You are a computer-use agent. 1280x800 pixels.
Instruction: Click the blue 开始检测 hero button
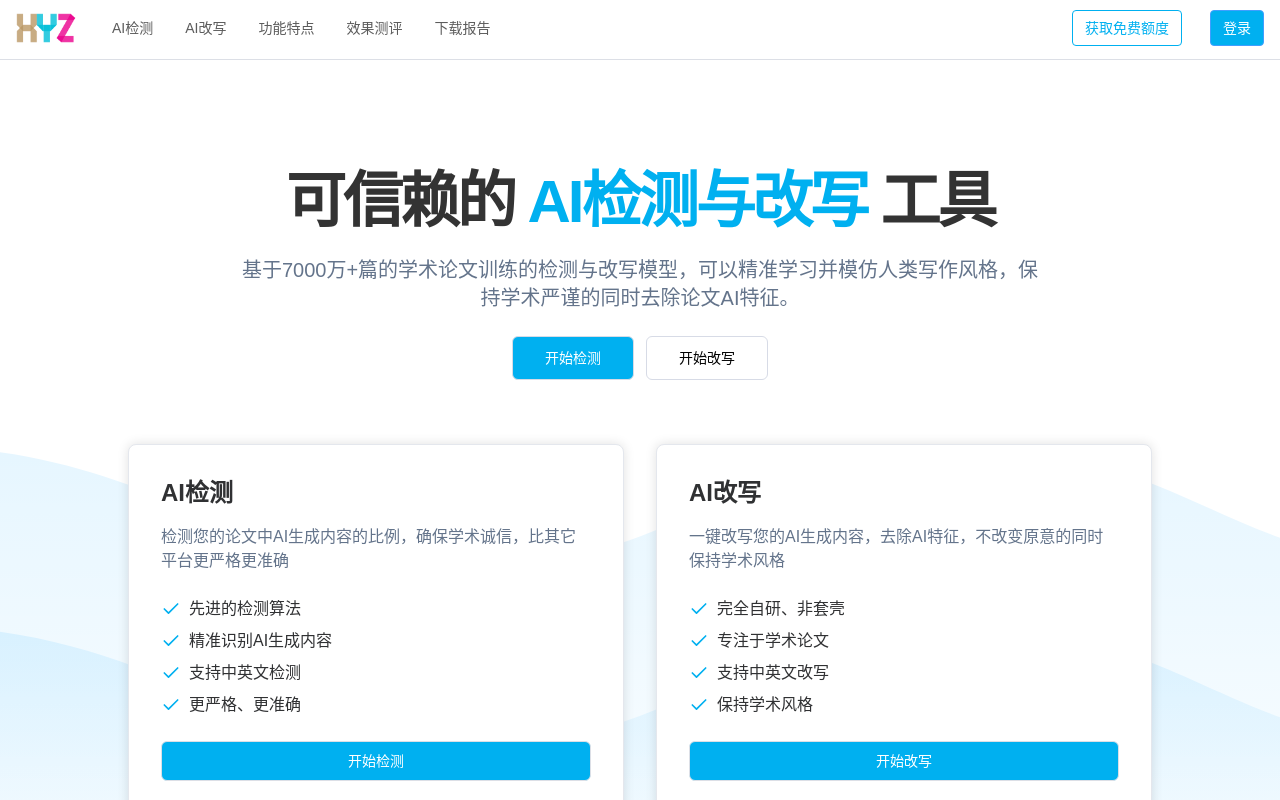(x=572, y=358)
